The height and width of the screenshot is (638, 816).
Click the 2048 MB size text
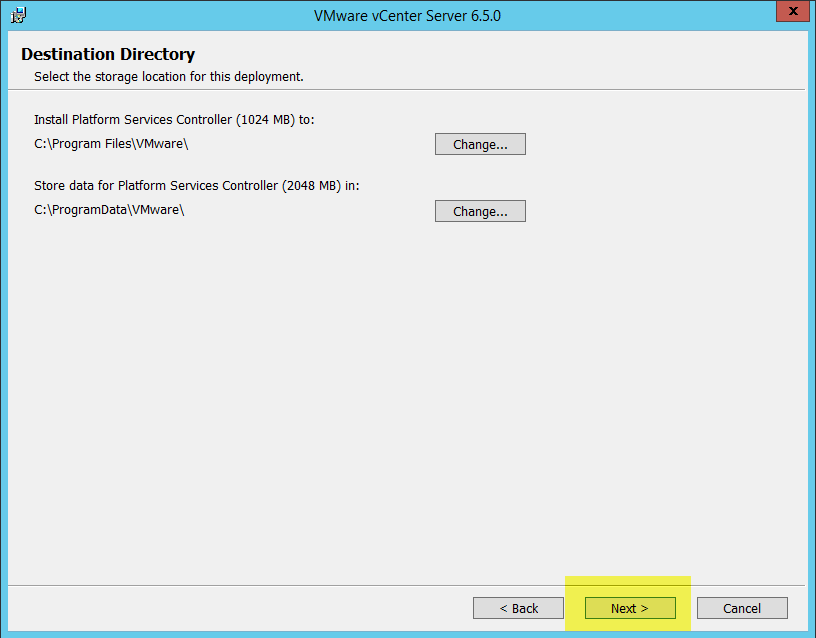(313, 186)
